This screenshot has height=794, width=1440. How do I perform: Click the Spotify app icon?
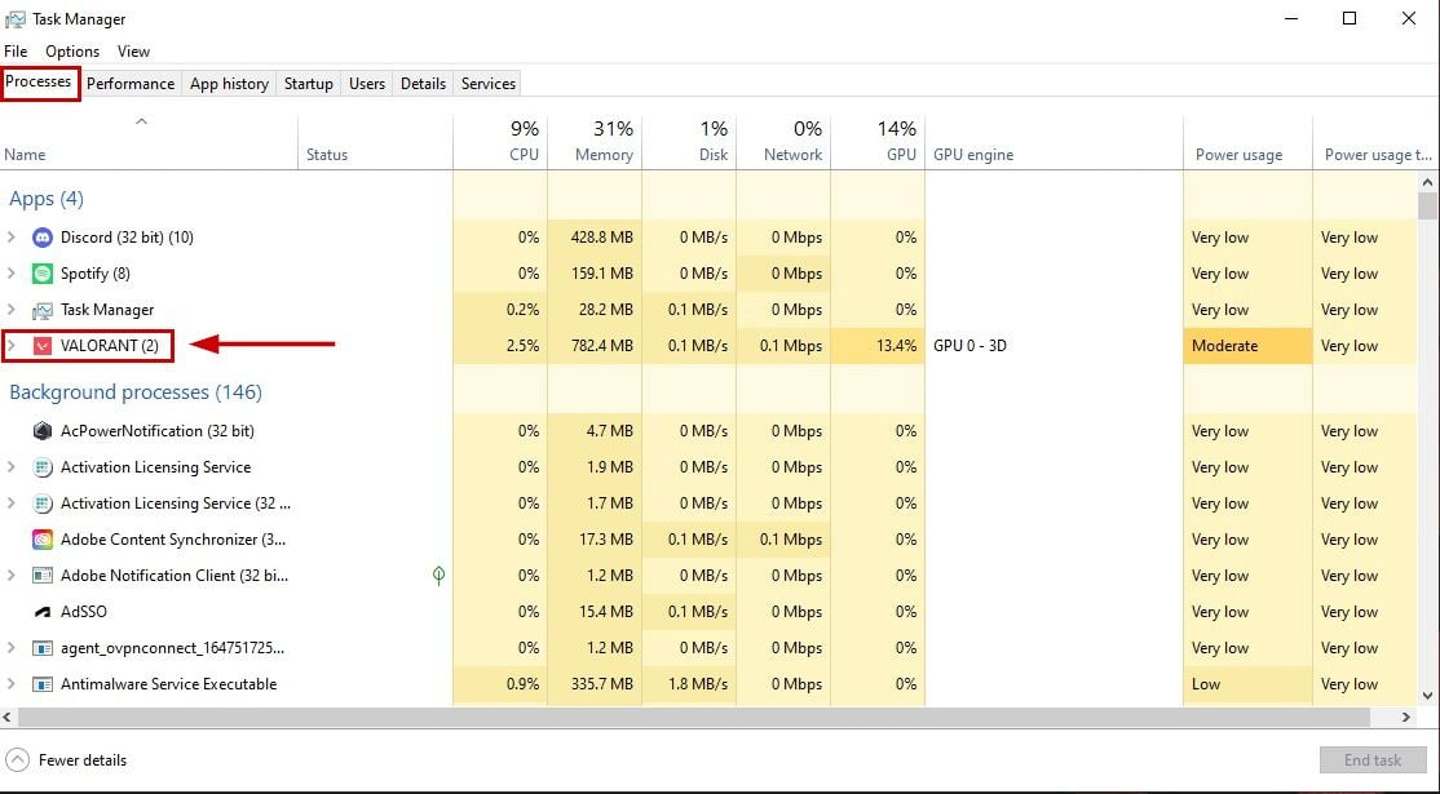(40, 273)
